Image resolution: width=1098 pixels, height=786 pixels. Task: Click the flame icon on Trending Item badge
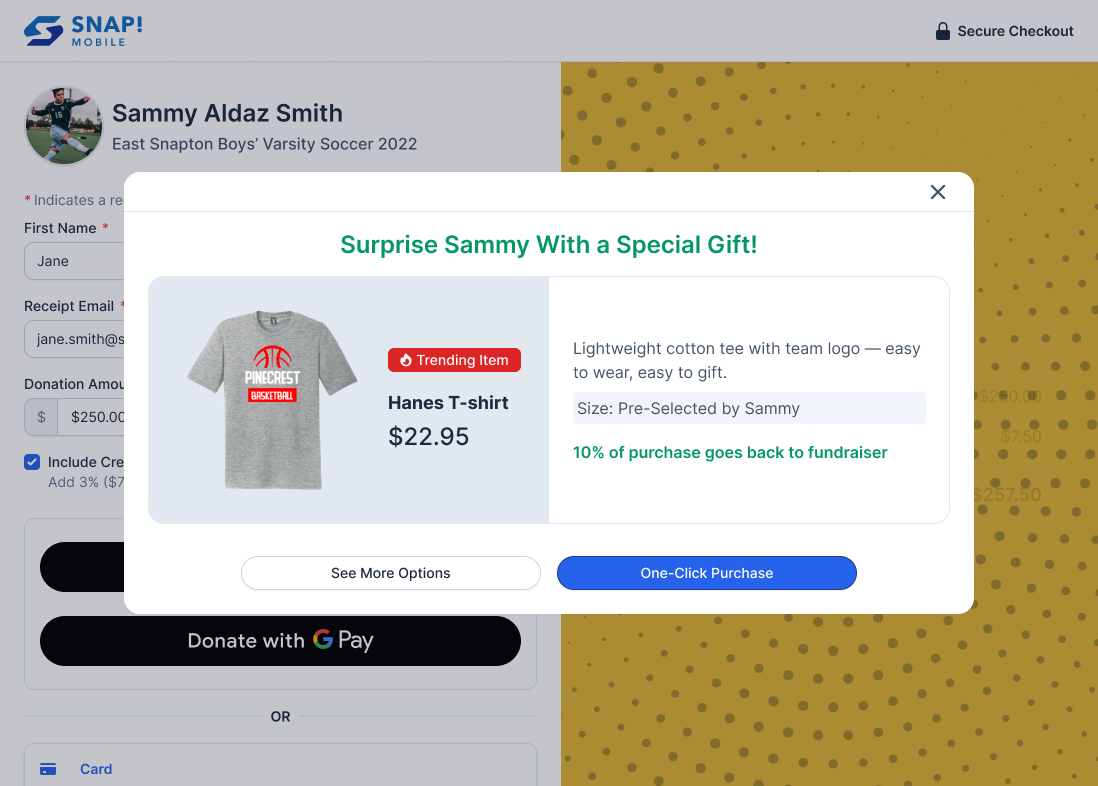(x=405, y=360)
